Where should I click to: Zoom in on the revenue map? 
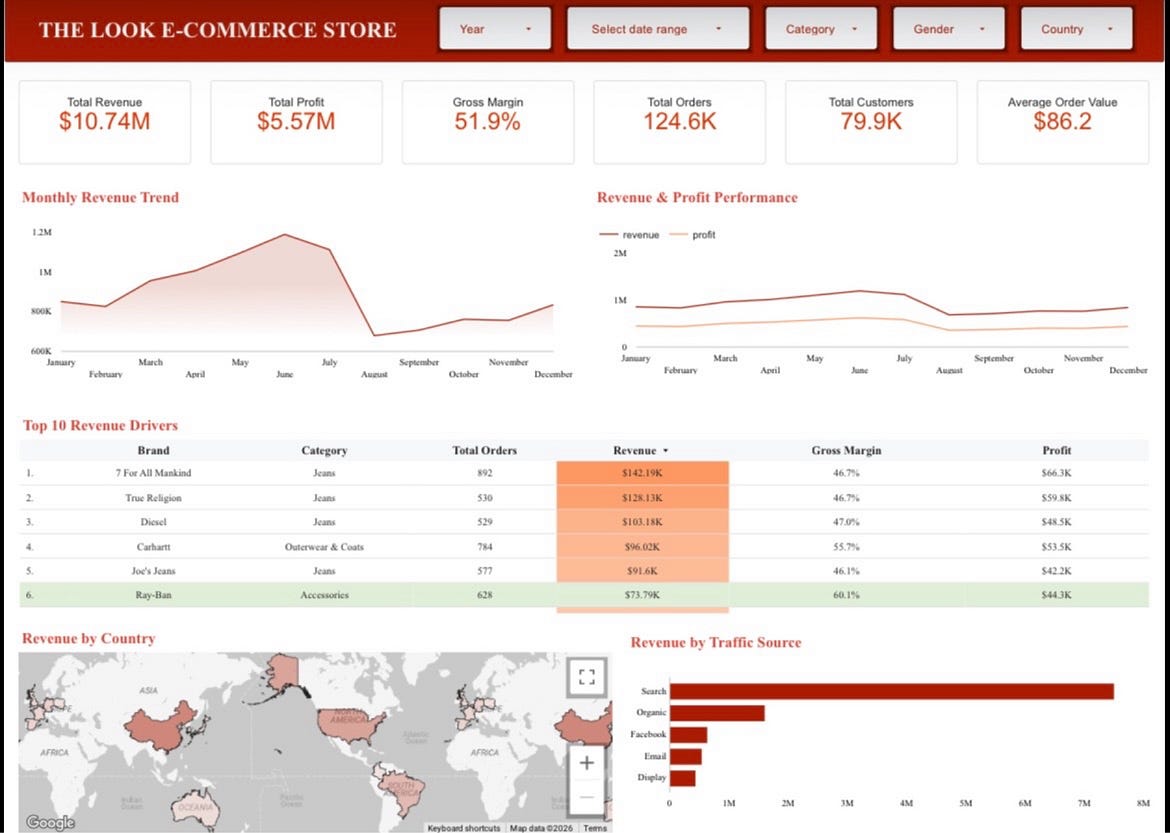click(586, 763)
